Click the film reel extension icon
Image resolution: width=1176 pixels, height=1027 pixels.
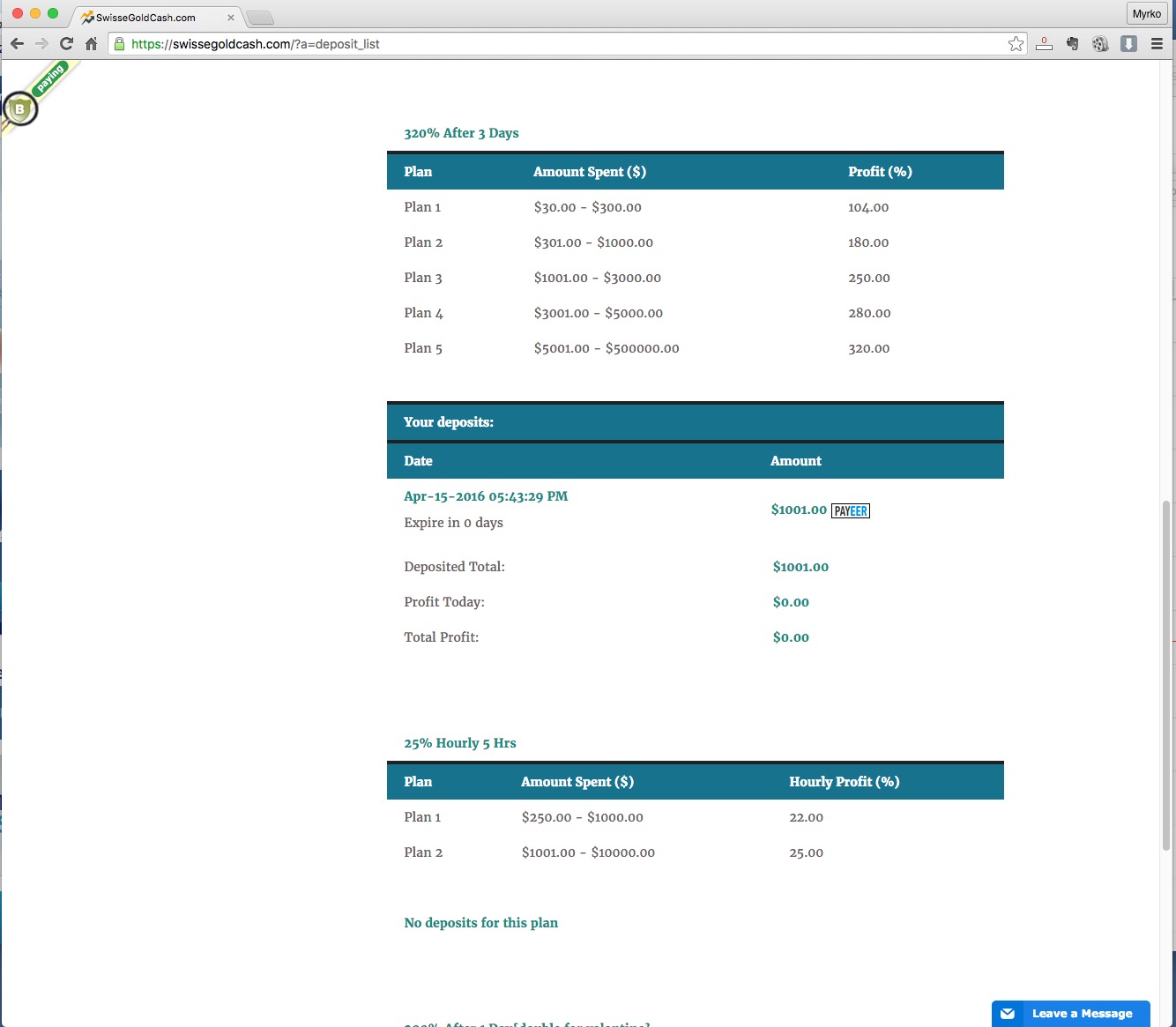pos(1100,44)
